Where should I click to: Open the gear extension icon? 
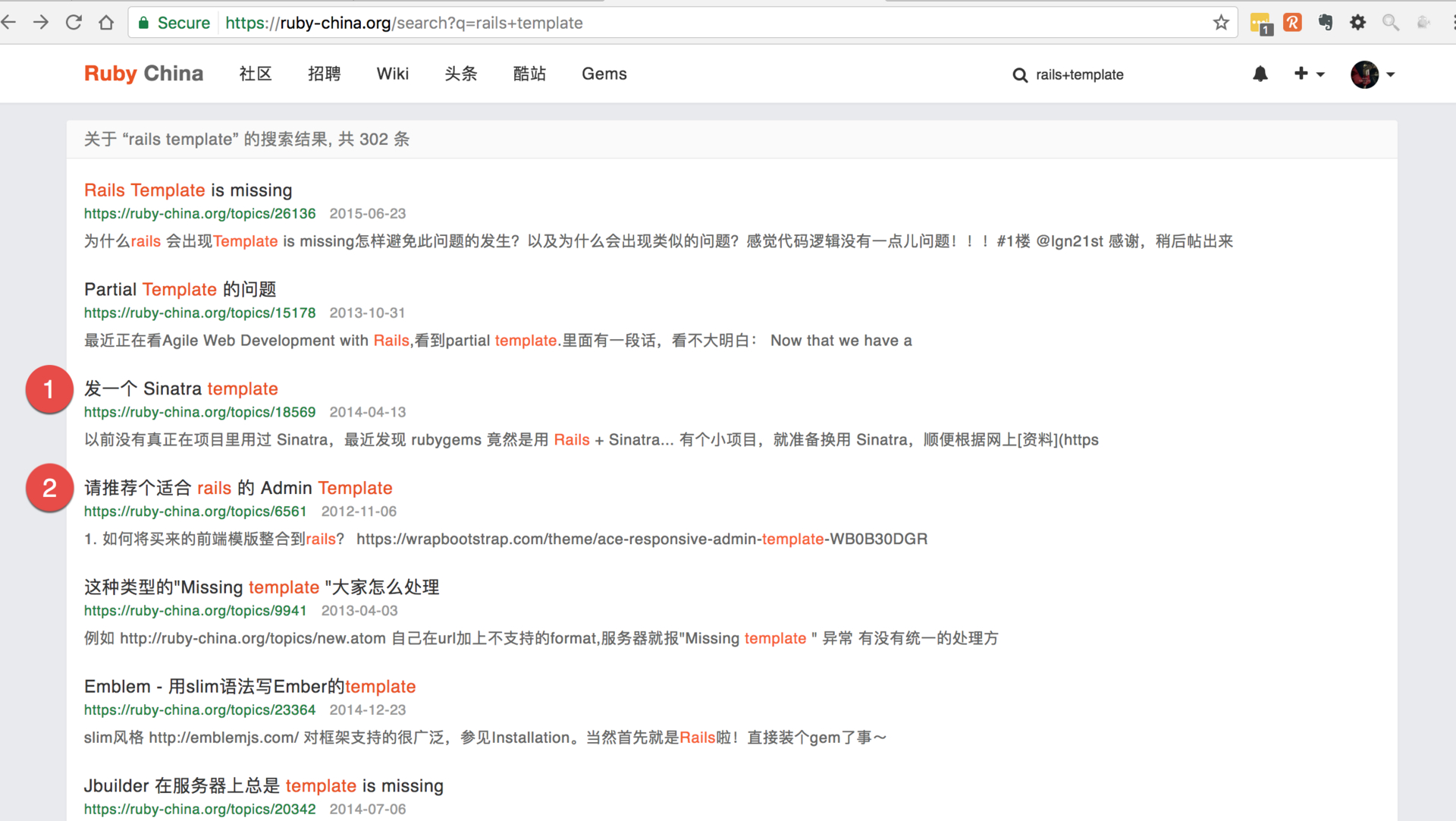point(1358,23)
